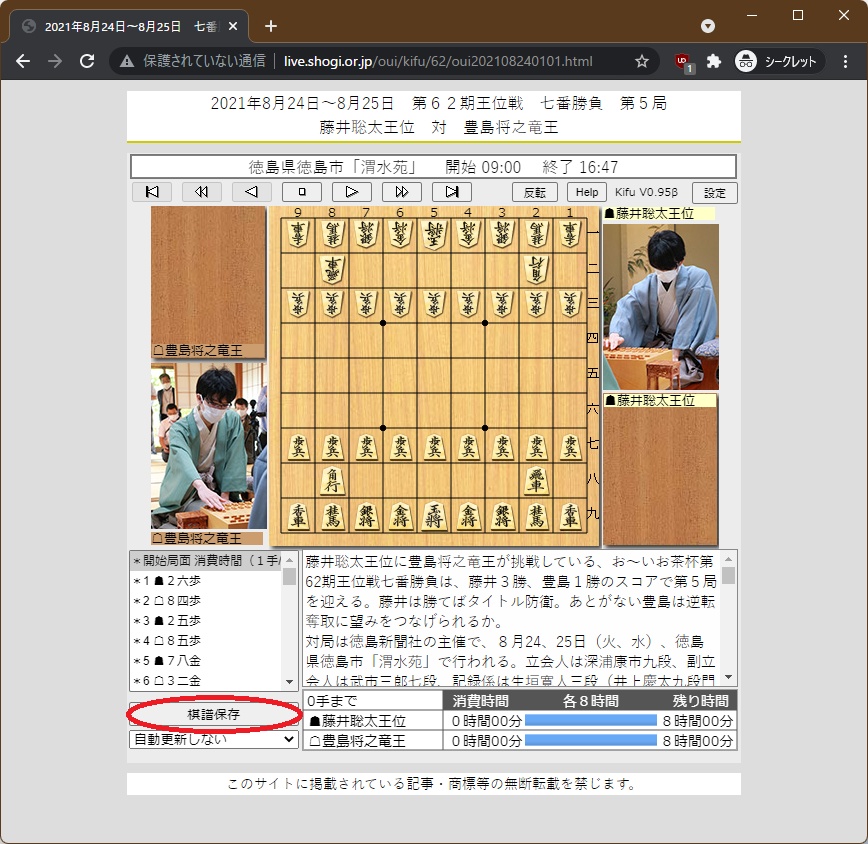Open the Kifu viewer Help
The image size is (868, 844).
pos(586,191)
